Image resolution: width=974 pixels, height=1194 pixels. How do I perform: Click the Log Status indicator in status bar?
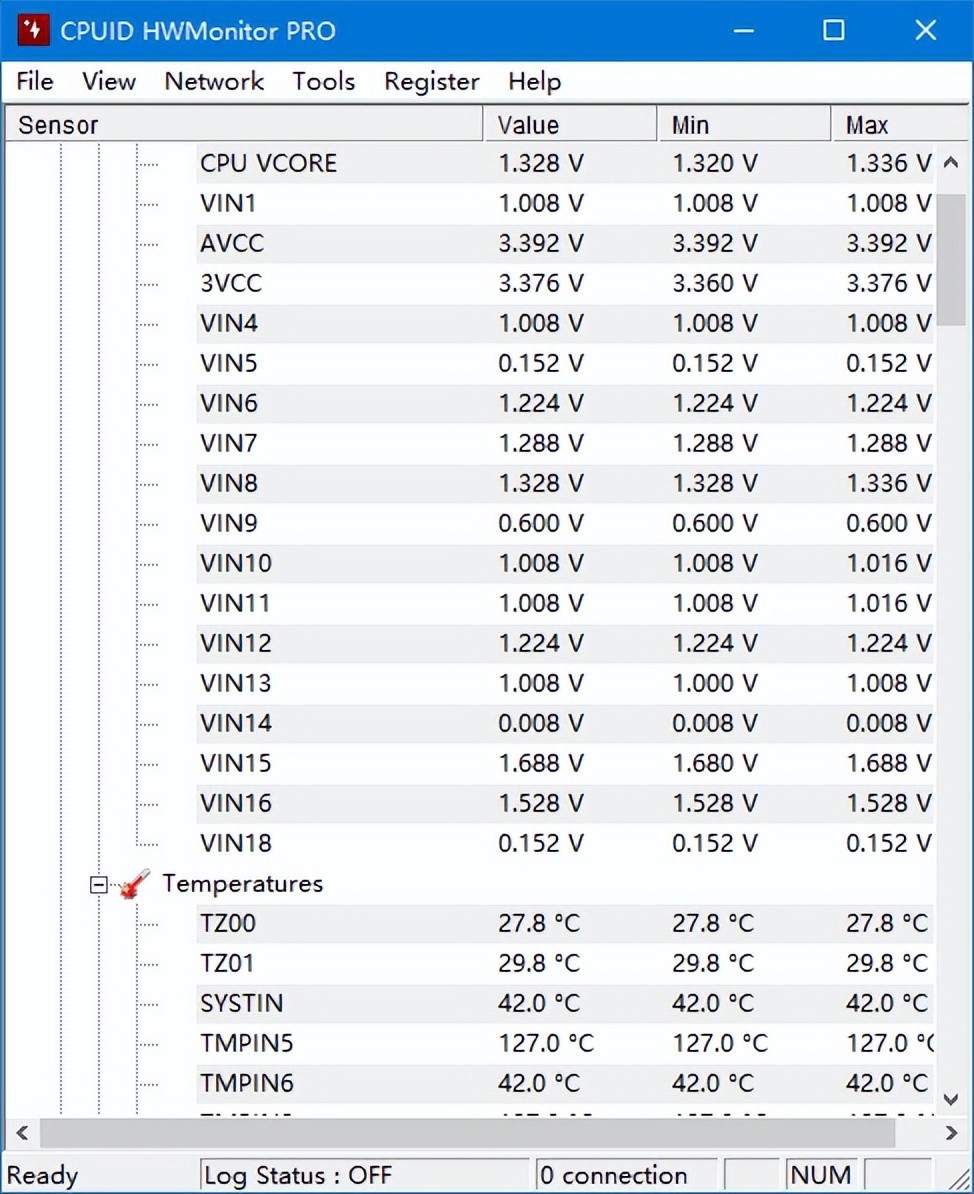[x=363, y=1175]
